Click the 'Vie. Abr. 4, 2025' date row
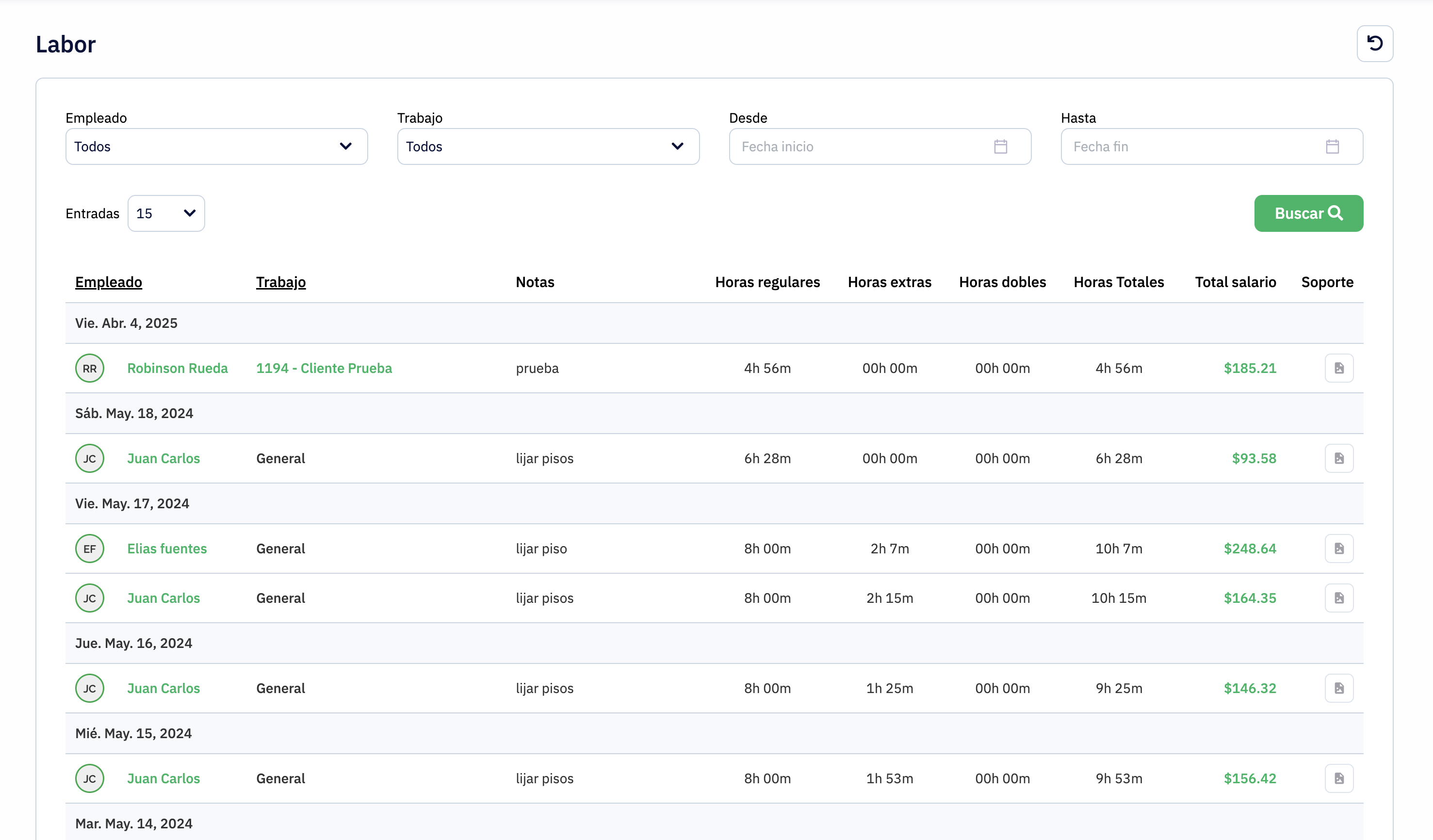The height and width of the screenshot is (840, 1433). (x=714, y=323)
